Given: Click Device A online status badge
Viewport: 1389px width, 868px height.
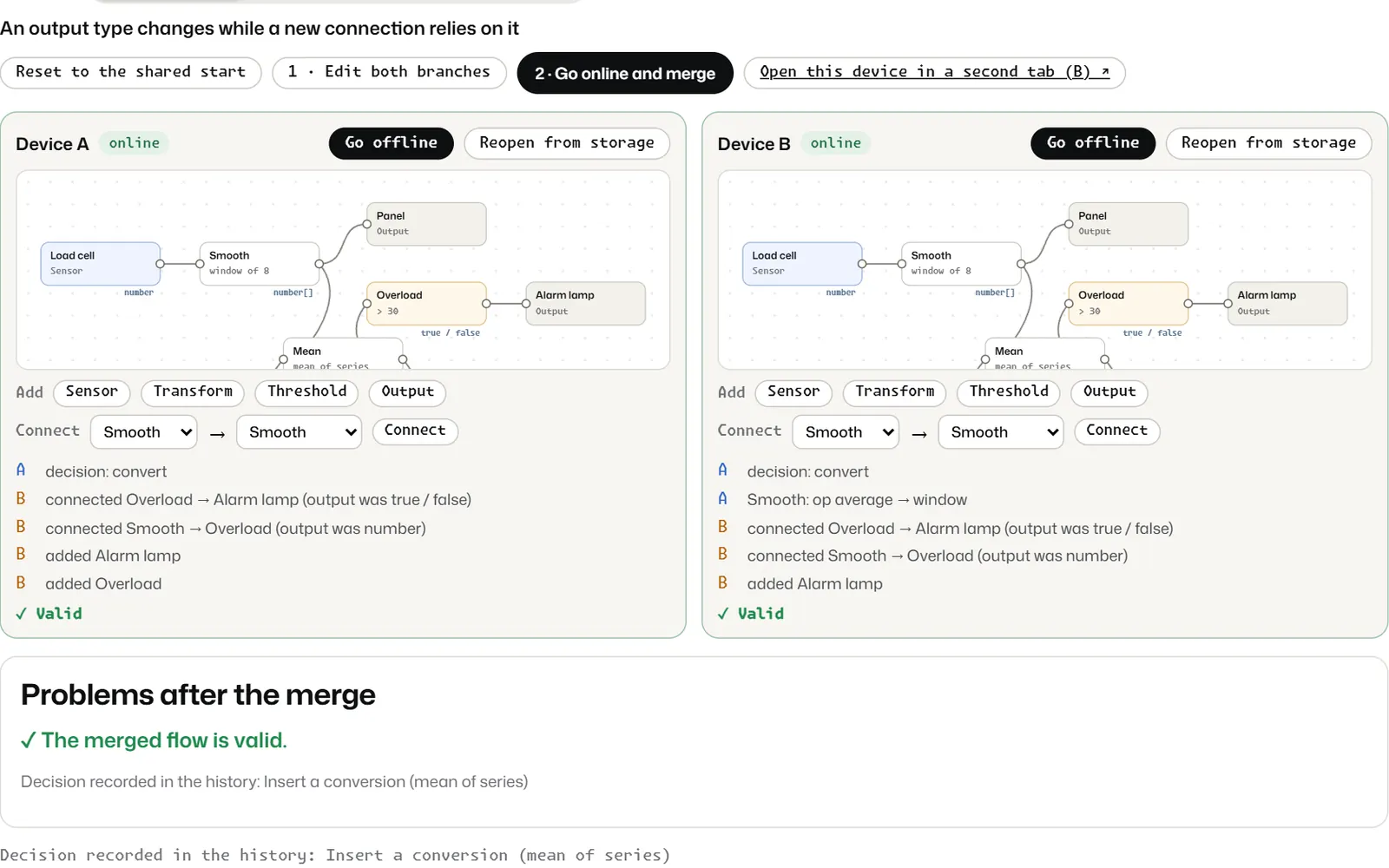Looking at the screenshot, I should click(x=134, y=143).
